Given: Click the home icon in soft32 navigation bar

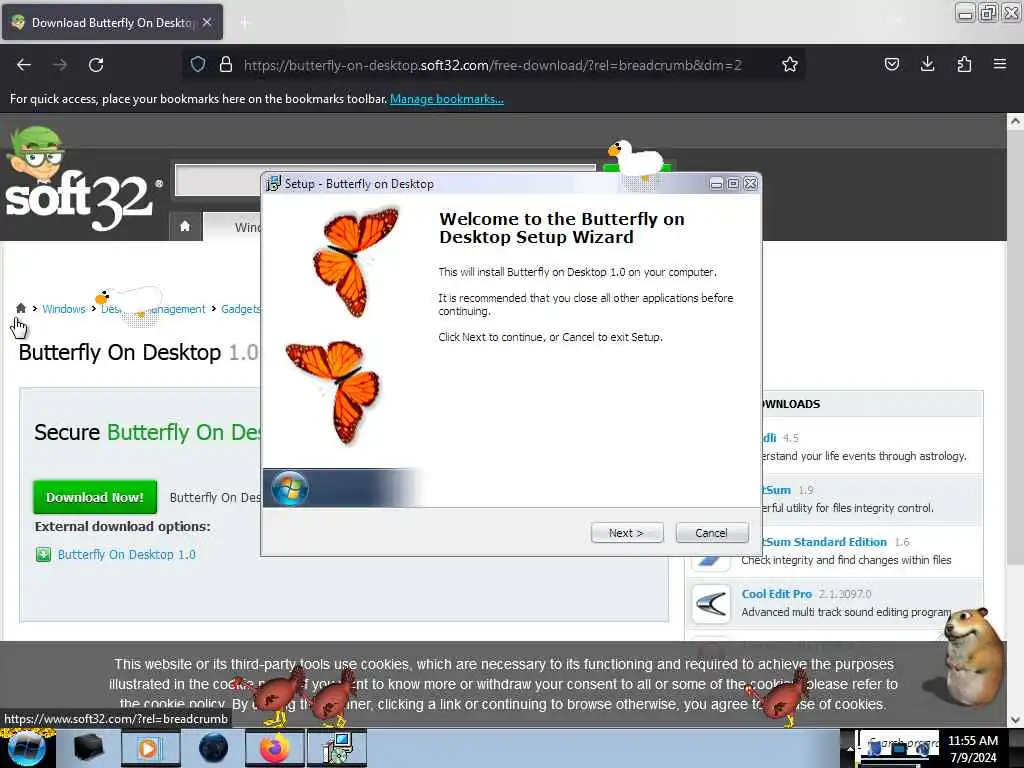Looking at the screenshot, I should pos(185,226).
